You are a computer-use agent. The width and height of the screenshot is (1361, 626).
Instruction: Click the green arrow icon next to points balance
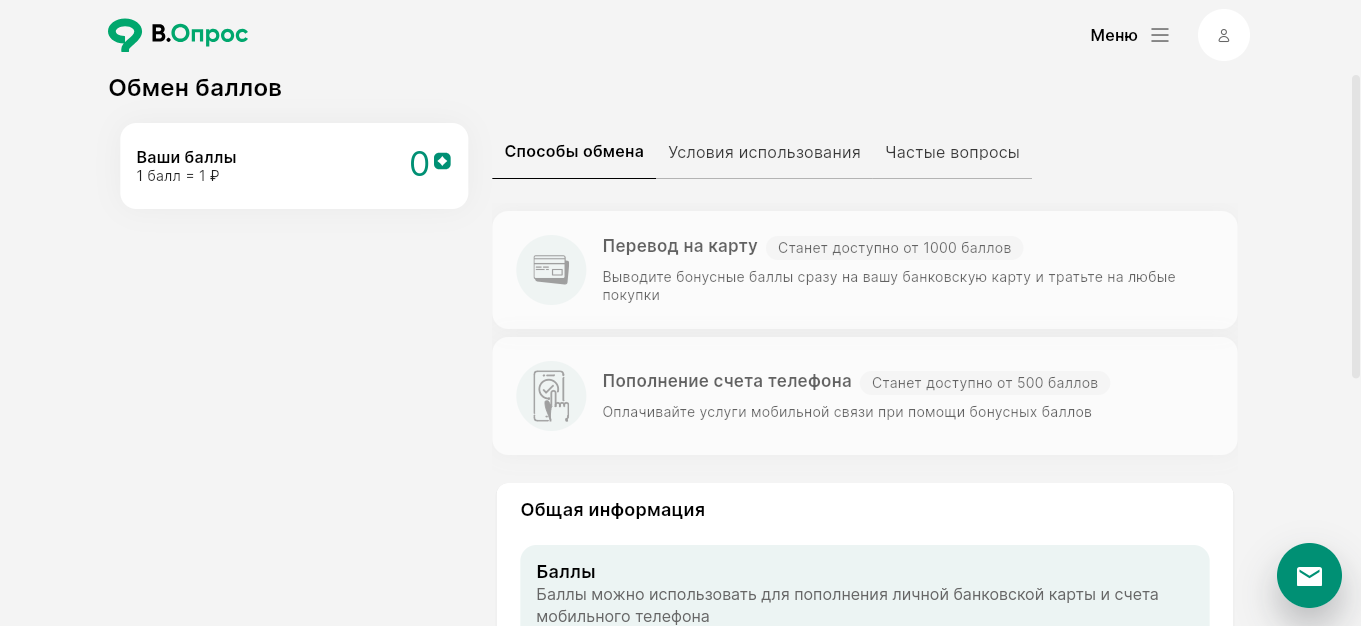[x=441, y=159]
